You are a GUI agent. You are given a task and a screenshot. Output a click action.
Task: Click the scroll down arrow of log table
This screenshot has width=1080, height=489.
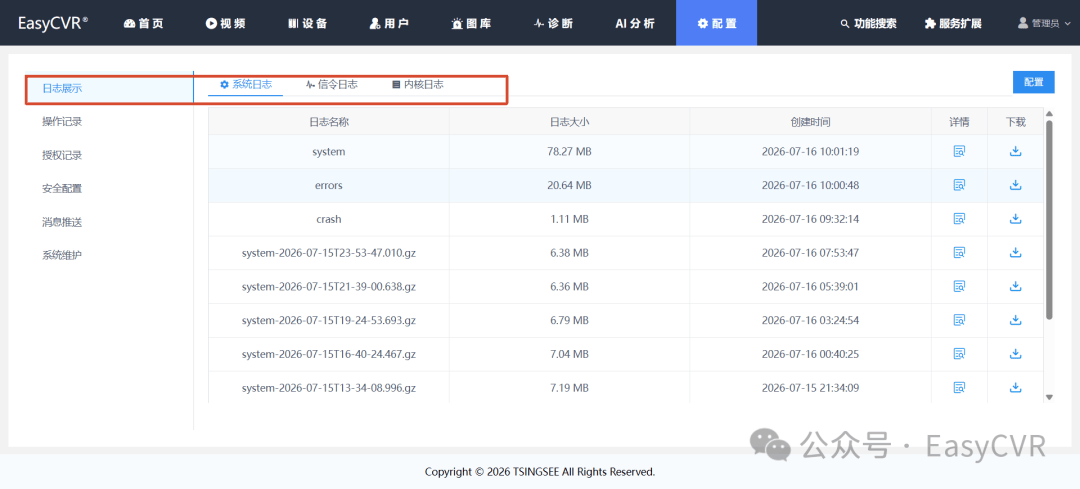pos(1049,397)
